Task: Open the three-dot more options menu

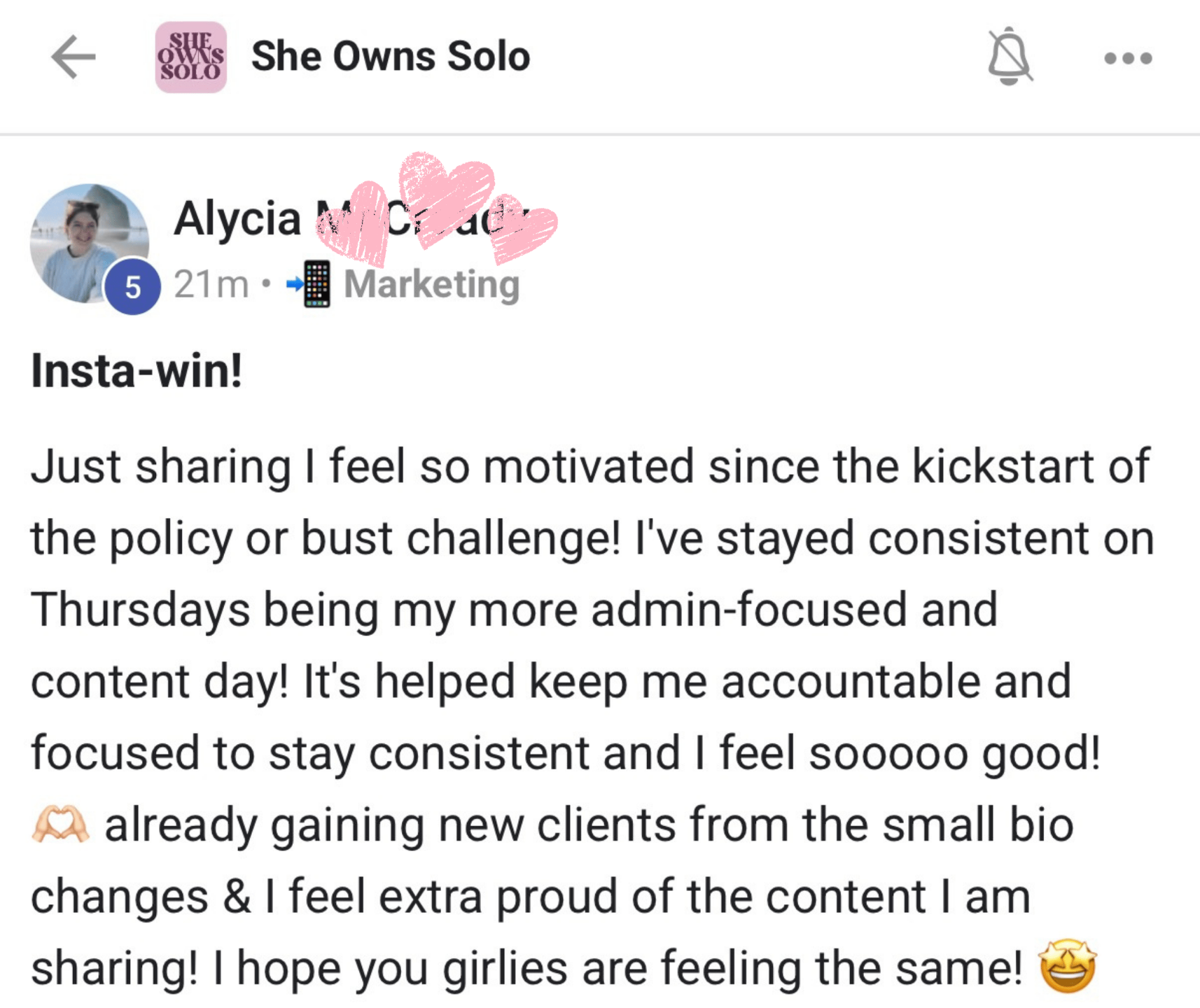Action: (x=1128, y=58)
